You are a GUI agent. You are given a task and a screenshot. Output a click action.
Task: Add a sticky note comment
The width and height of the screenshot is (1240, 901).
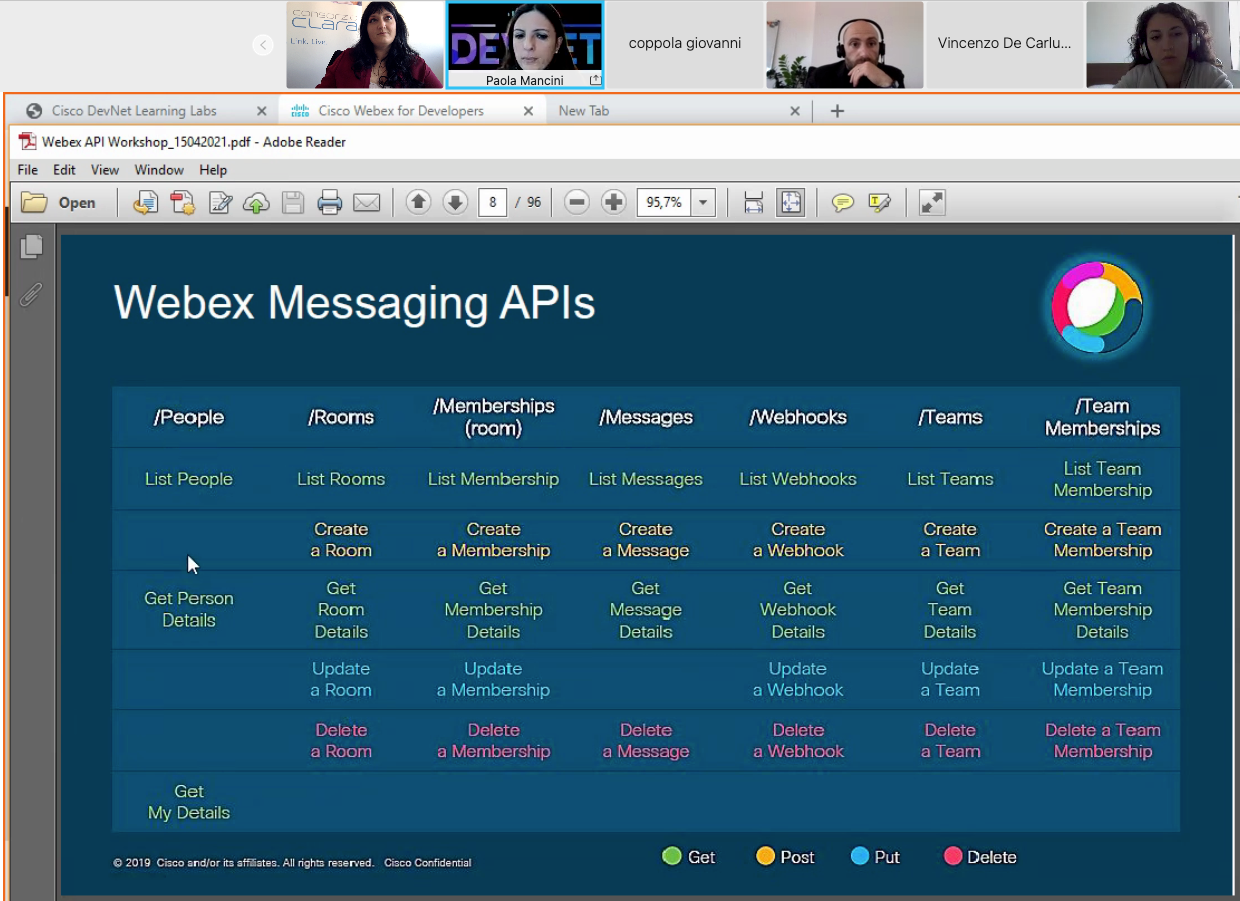tap(843, 203)
